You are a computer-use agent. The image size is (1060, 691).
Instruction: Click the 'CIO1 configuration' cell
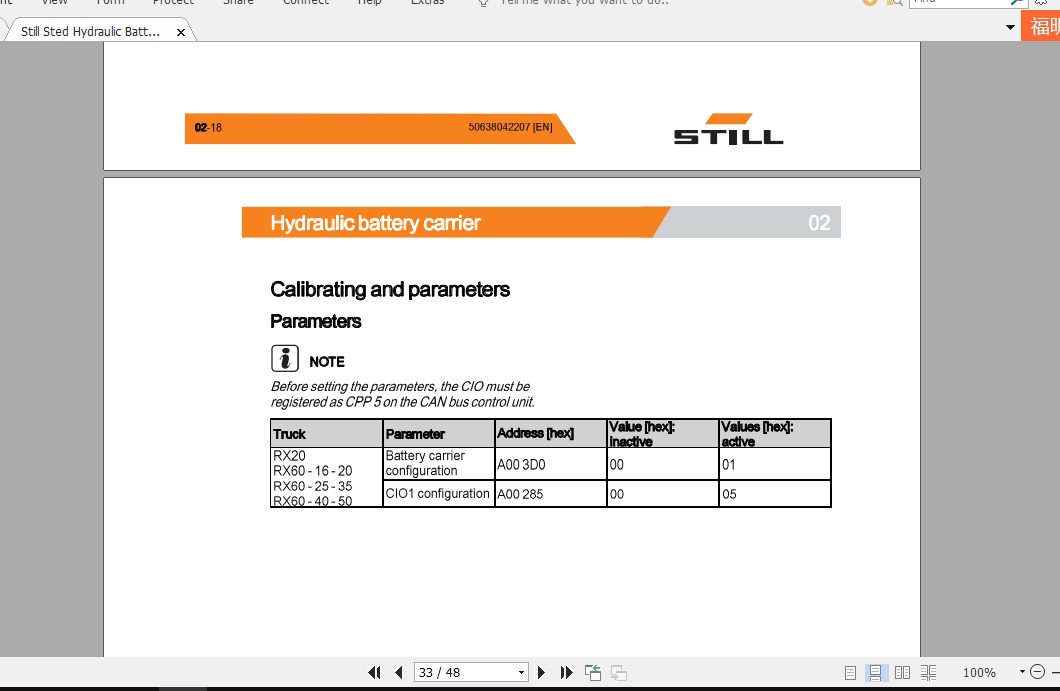click(437, 494)
